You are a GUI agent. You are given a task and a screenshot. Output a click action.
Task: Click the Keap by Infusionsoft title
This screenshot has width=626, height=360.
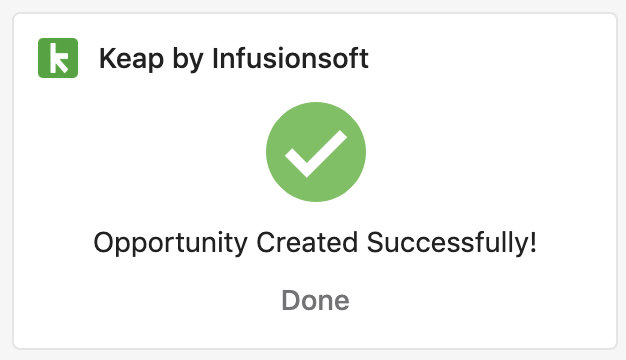click(x=234, y=59)
